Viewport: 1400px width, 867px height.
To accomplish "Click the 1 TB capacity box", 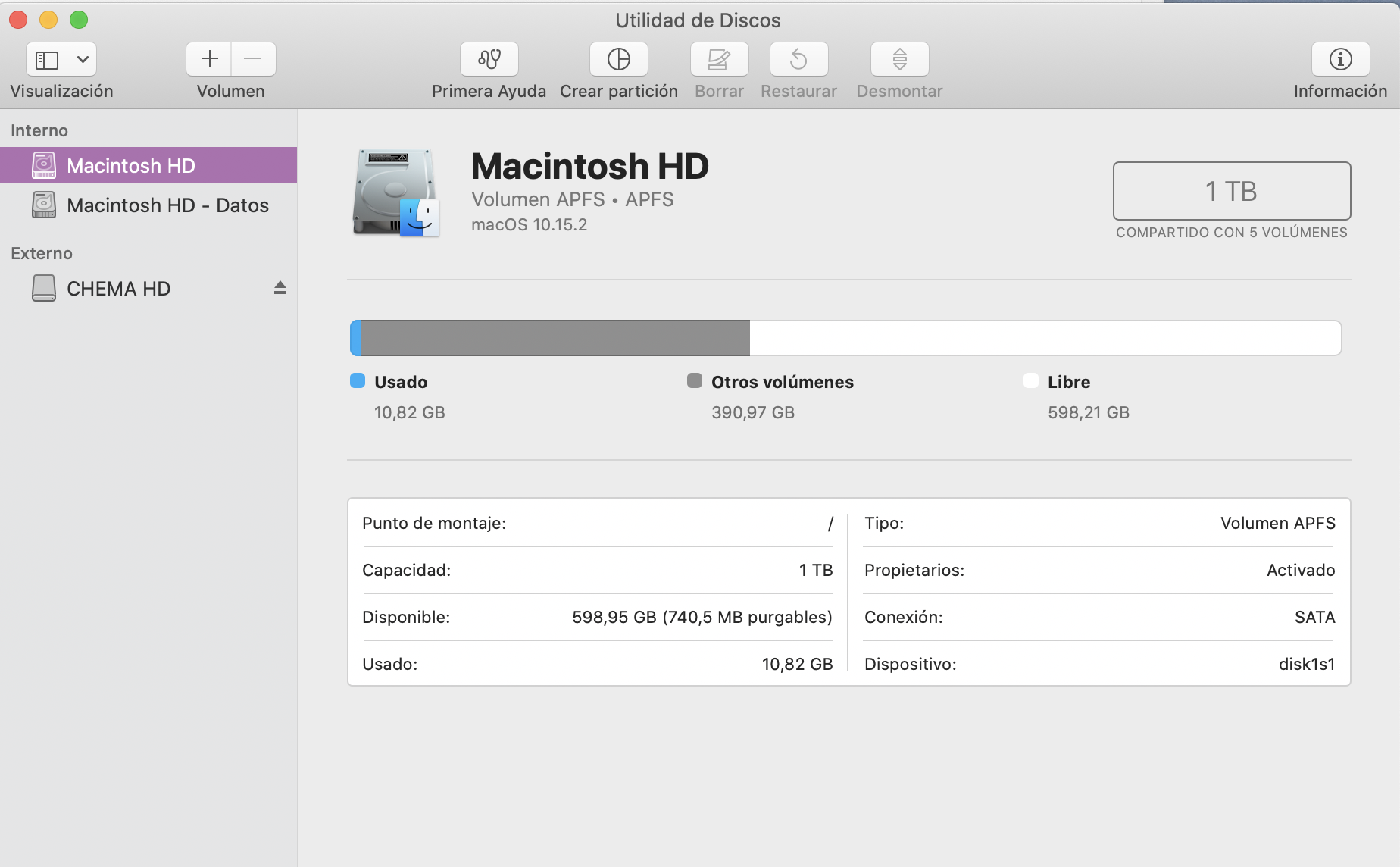I will pos(1231,191).
